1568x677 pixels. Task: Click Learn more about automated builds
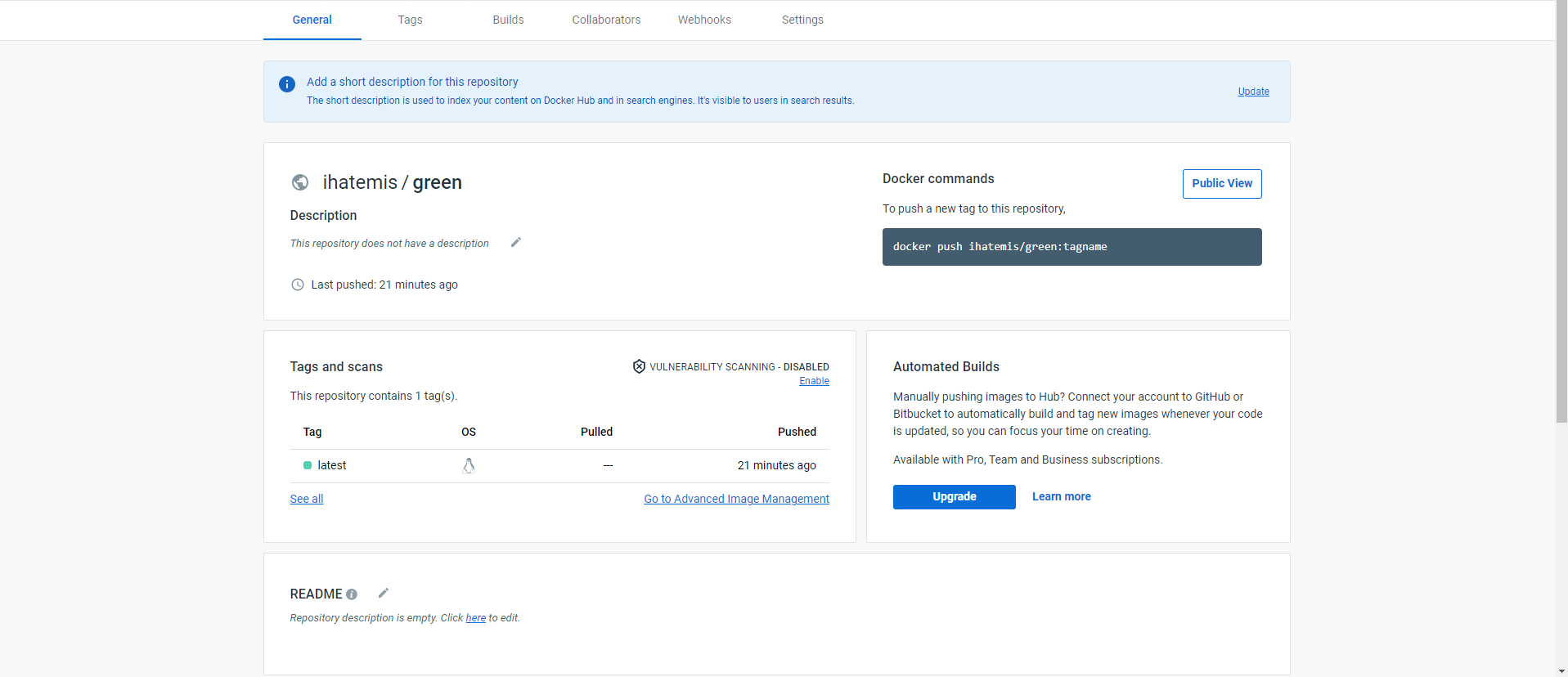point(1062,496)
